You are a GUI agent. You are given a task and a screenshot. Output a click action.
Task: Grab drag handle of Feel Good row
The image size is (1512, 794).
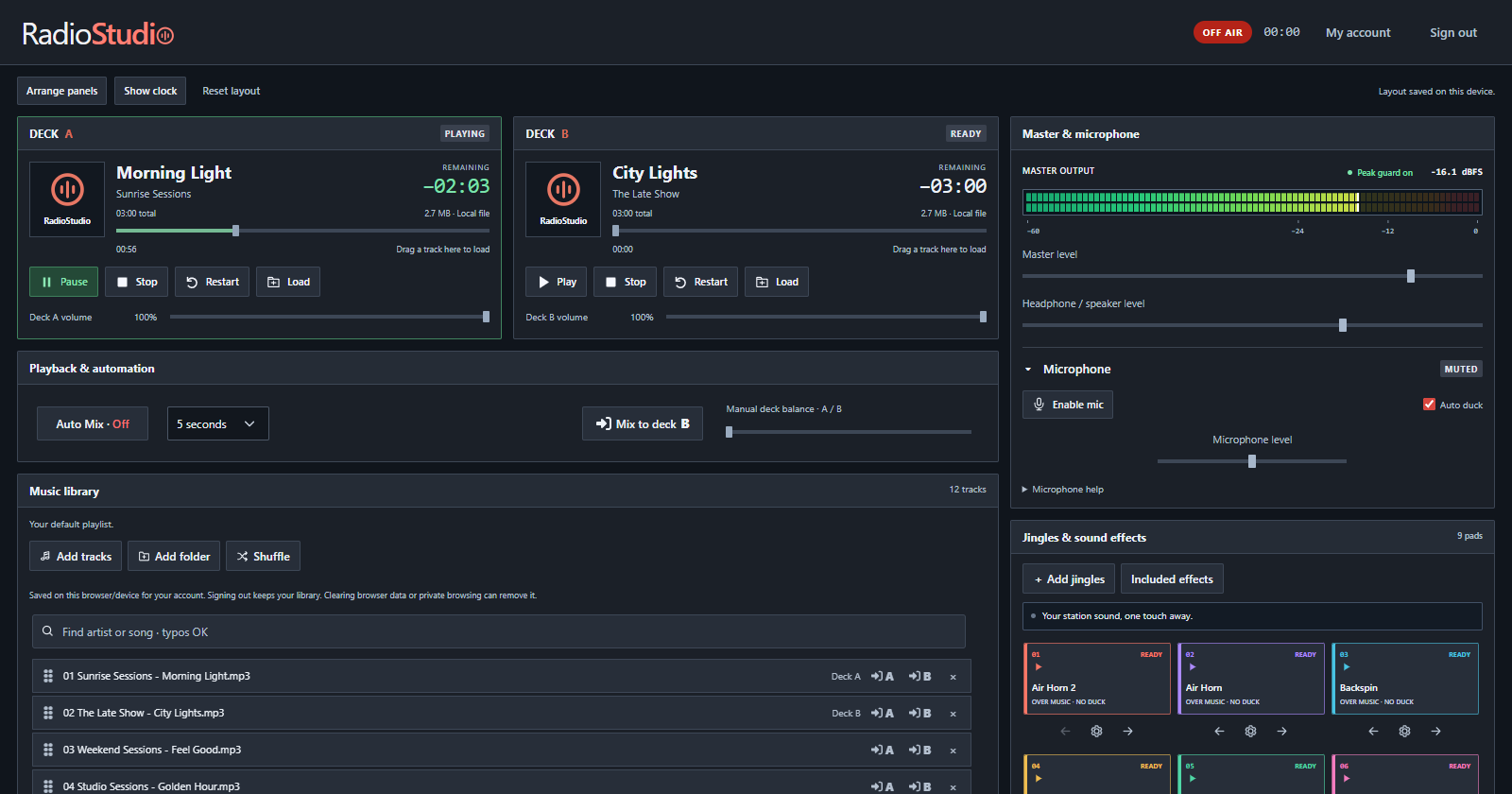48,750
